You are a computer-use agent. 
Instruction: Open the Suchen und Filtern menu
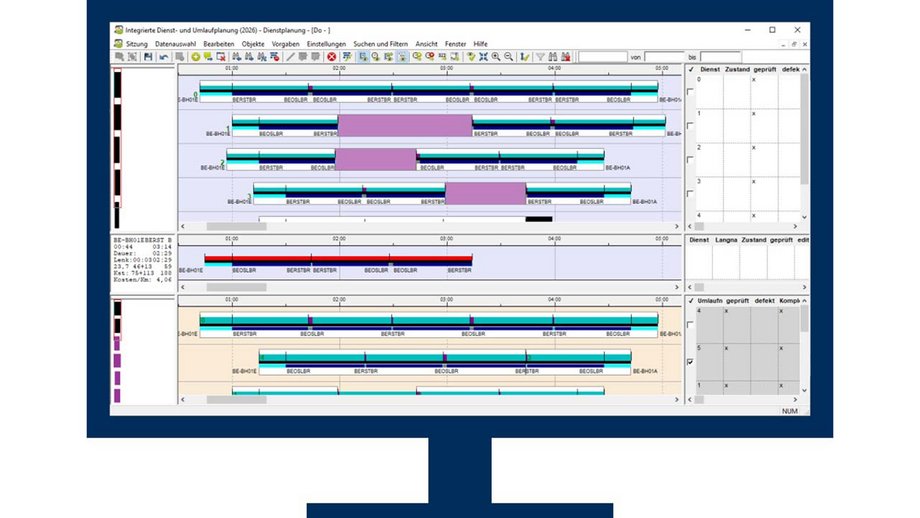378,44
